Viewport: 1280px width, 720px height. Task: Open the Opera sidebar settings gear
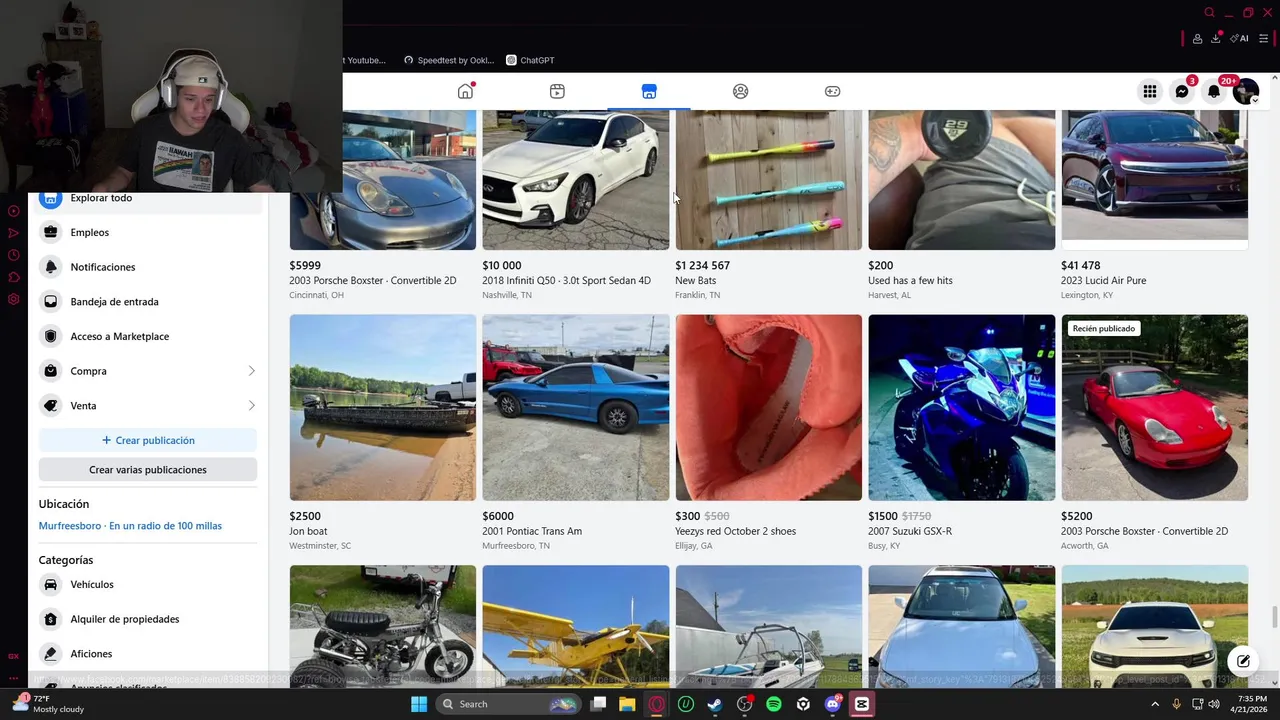(x=13, y=299)
